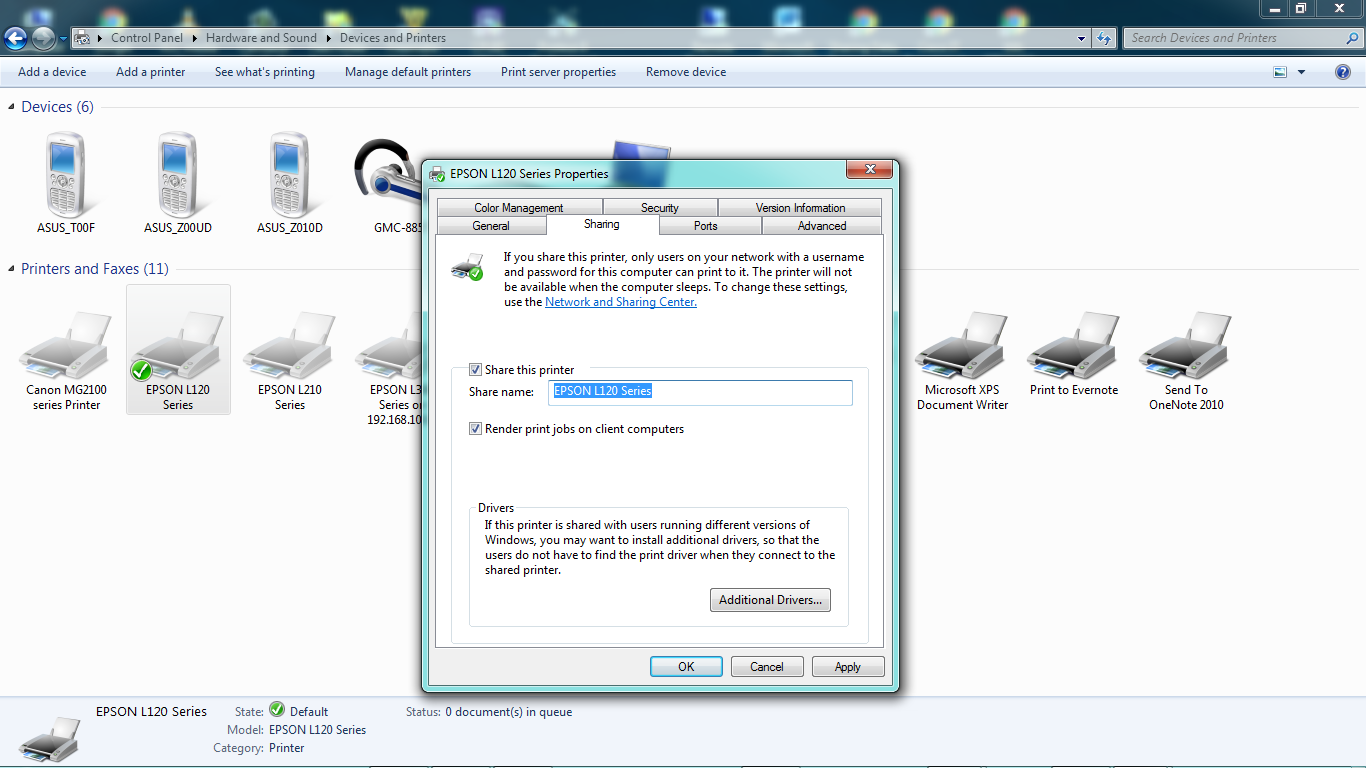Click the search magnifier icon
Viewport: 1366px width, 768px height.
click(x=1353, y=38)
